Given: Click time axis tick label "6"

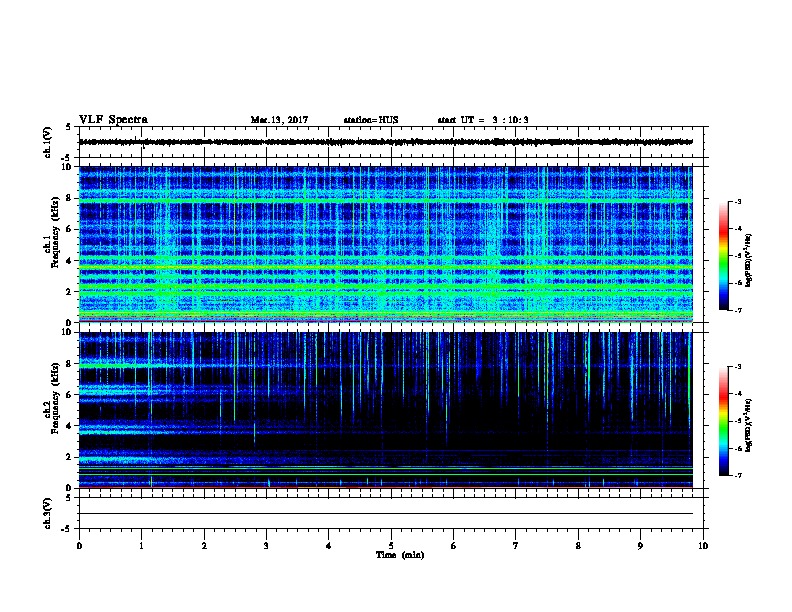Looking at the screenshot, I should (454, 546).
